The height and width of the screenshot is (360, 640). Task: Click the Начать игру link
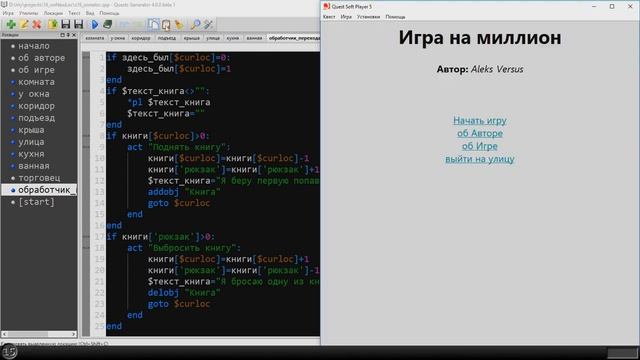coord(480,120)
